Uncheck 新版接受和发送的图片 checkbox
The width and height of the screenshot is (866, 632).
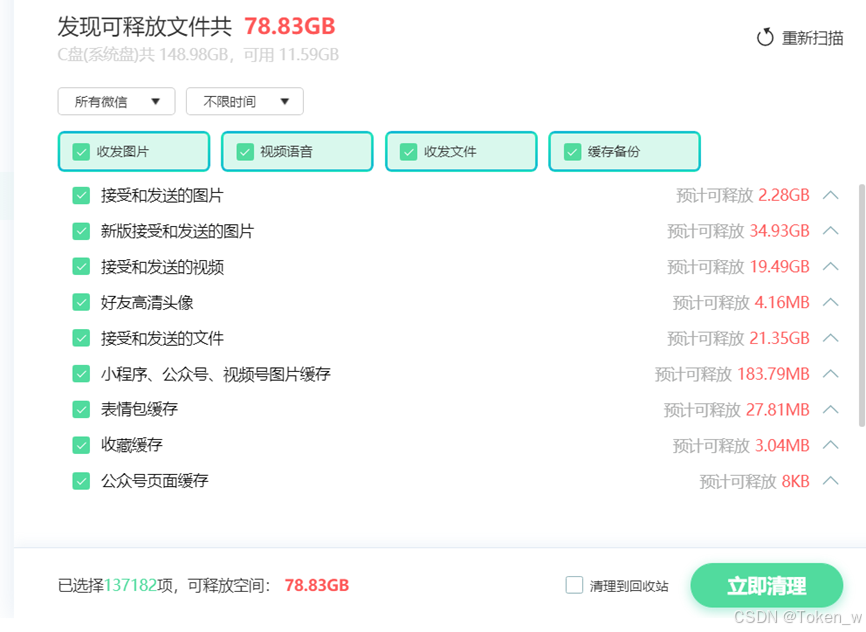(81, 231)
